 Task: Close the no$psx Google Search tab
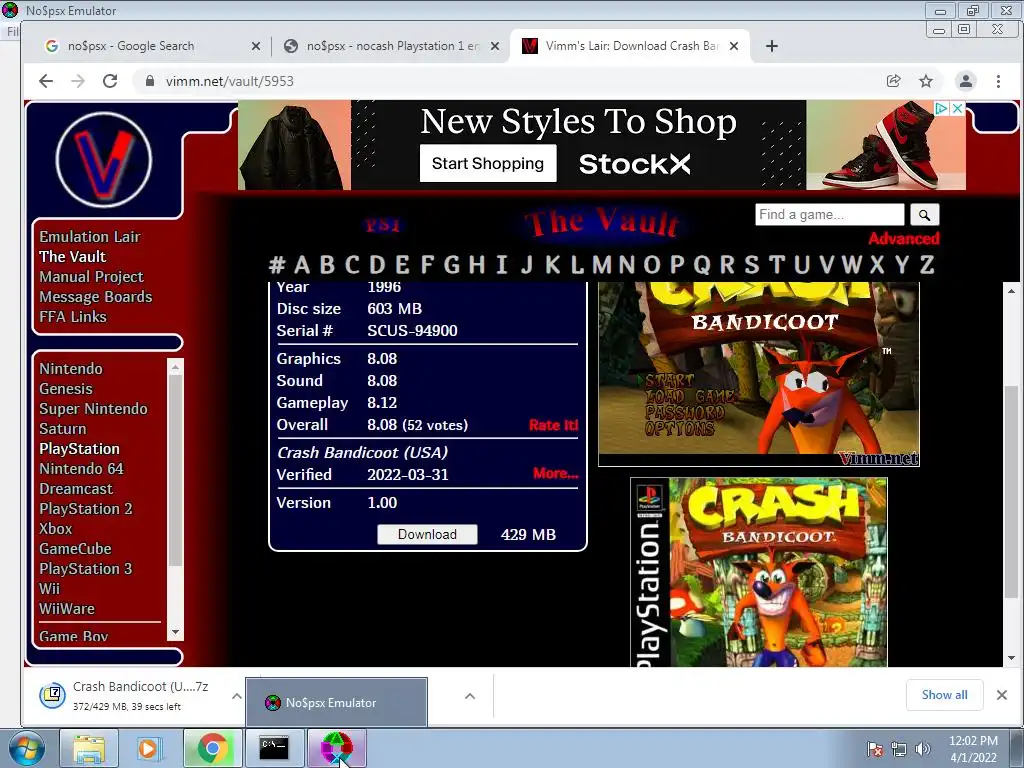256,46
